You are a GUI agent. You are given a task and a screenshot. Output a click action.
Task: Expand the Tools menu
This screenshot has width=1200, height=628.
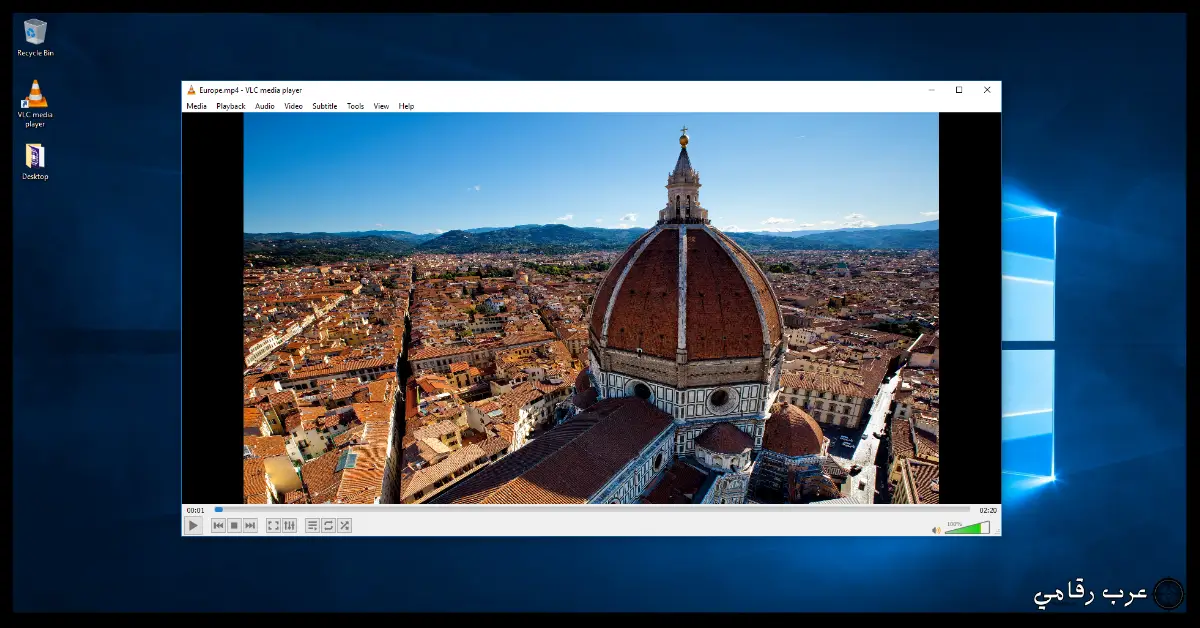tap(355, 106)
